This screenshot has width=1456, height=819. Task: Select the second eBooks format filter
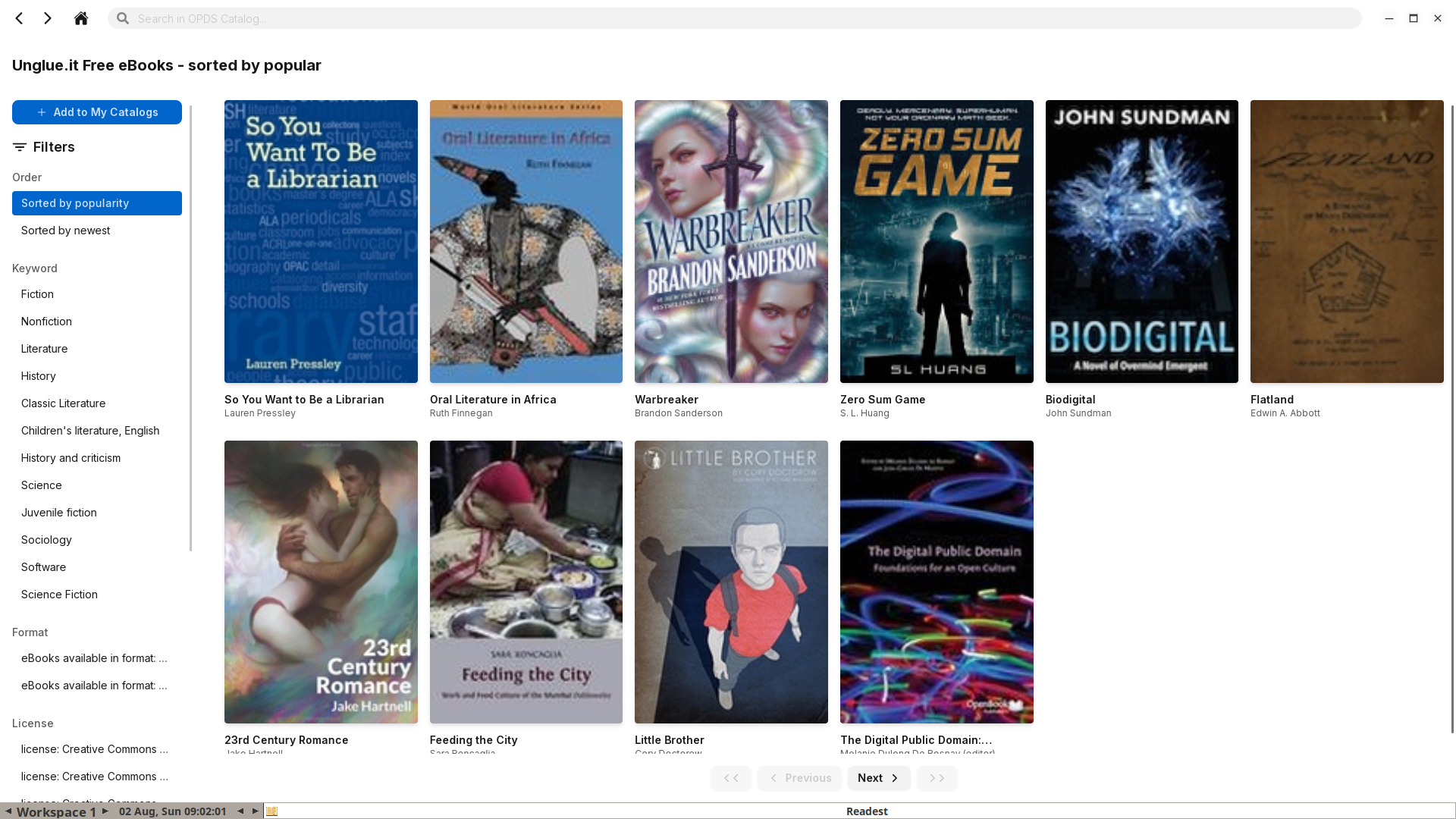coord(97,686)
